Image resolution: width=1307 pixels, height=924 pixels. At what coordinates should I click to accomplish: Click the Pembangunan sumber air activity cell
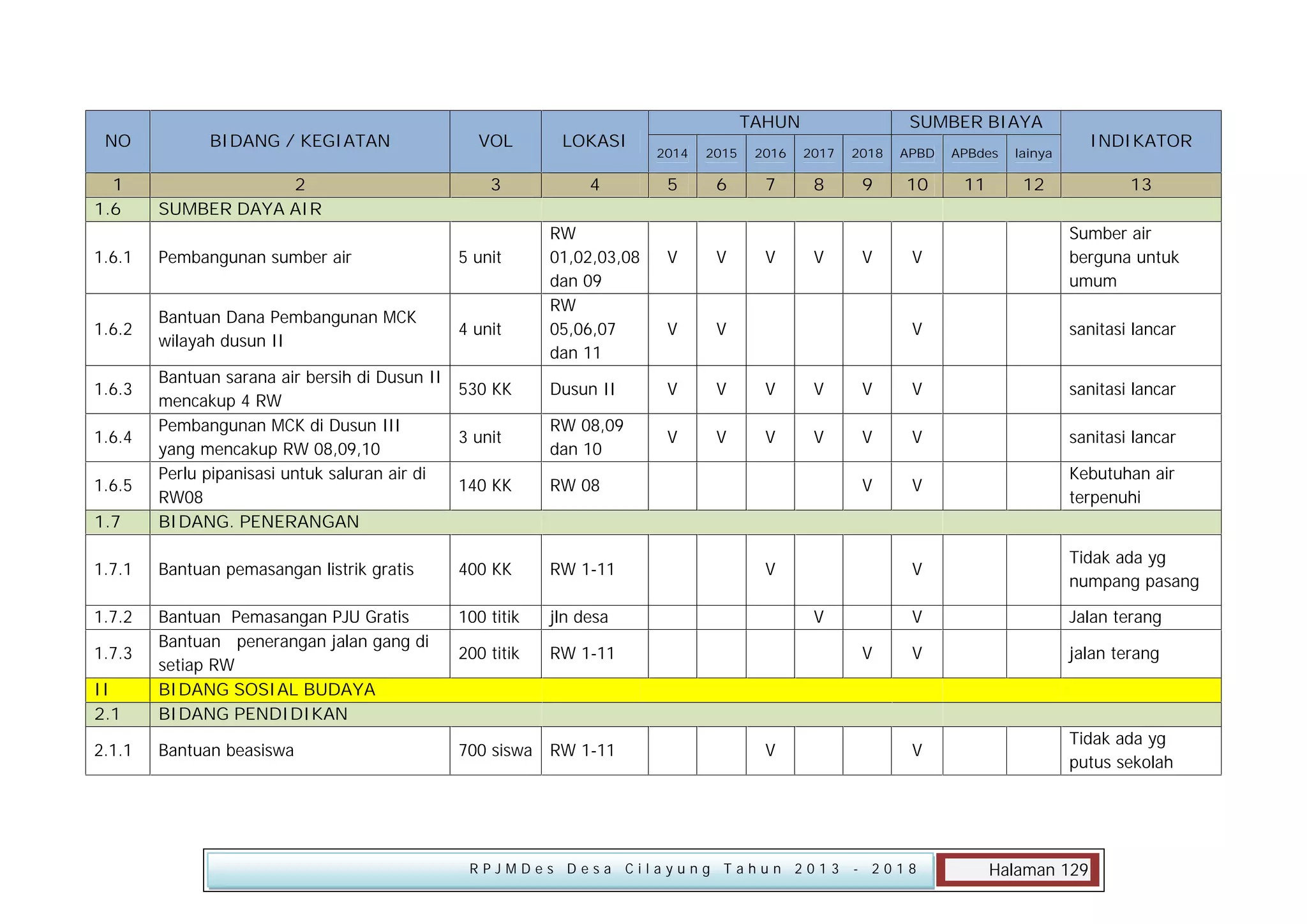pos(255,257)
